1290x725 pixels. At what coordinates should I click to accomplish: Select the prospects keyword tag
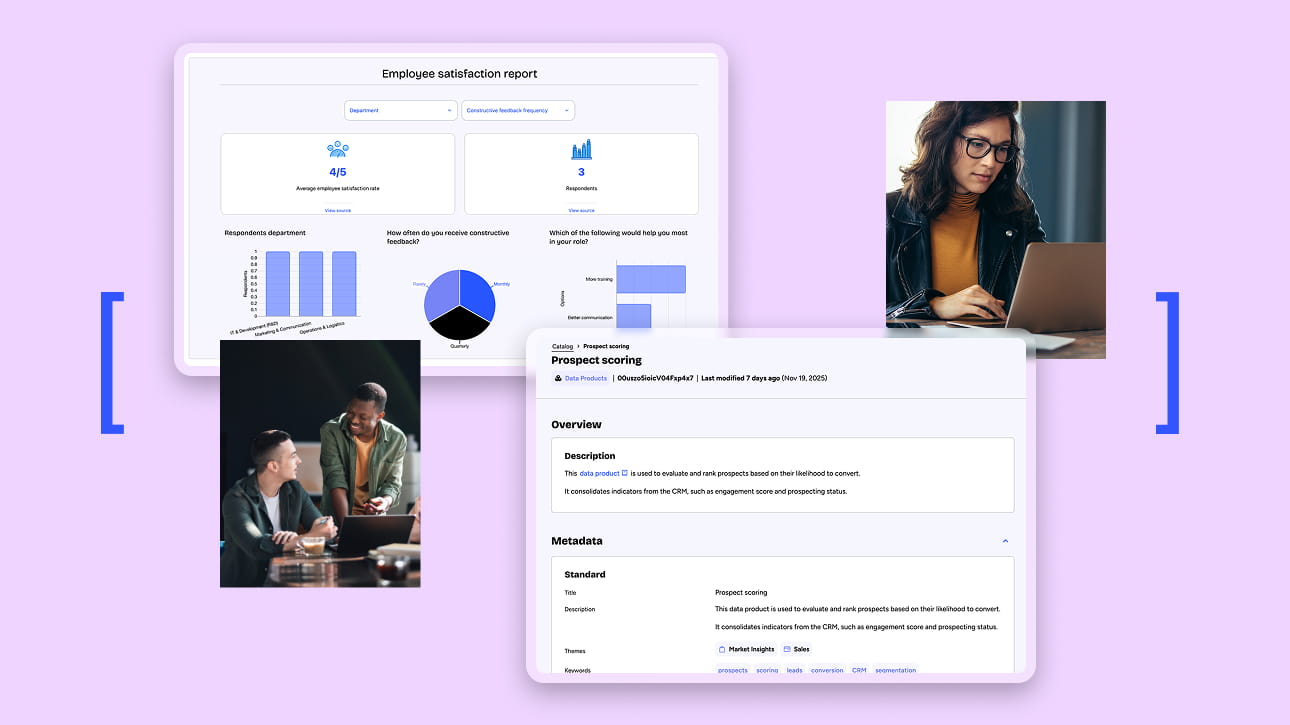tap(732, 670)
